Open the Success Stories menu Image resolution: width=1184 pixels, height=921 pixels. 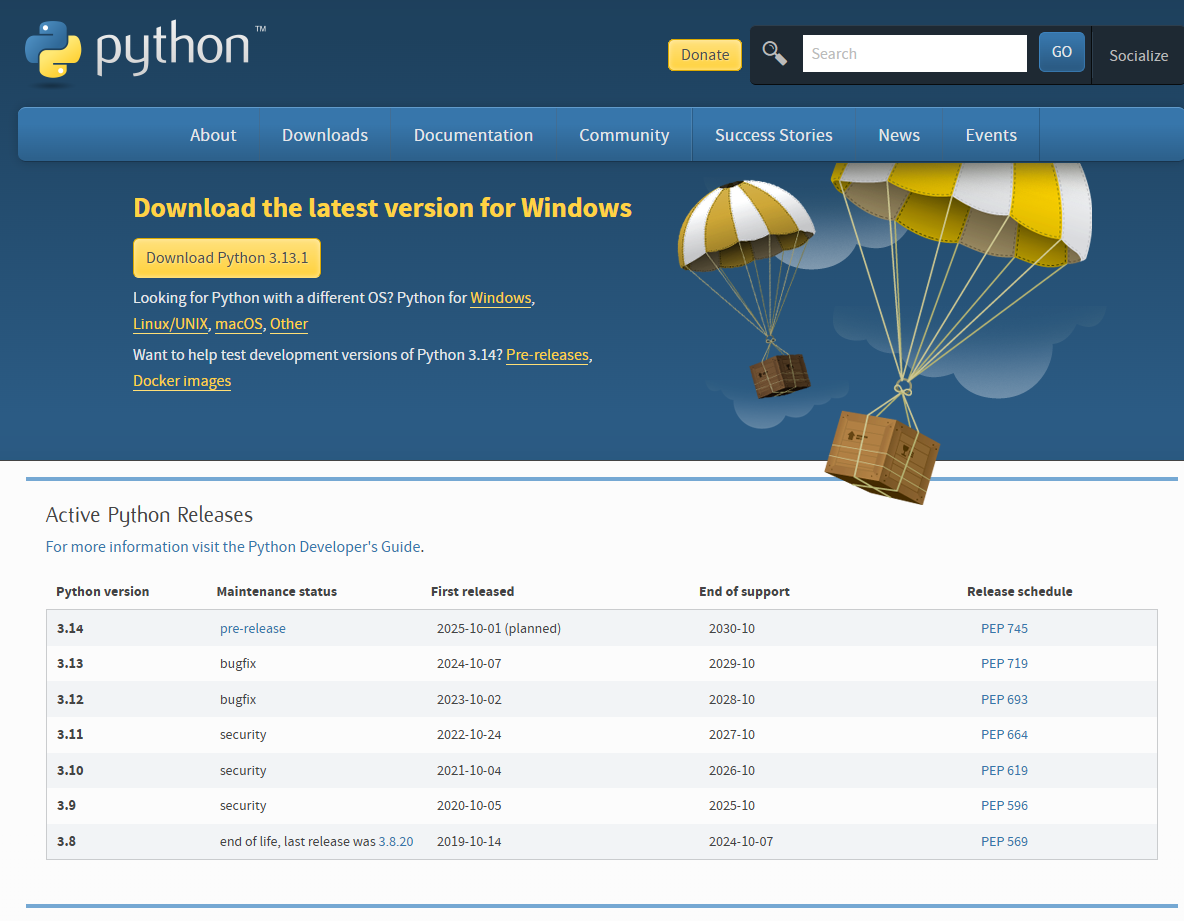773,135
